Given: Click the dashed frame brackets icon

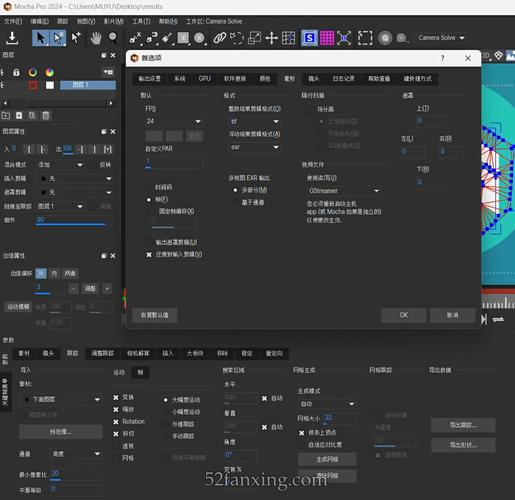Looking at the screenshot, I should click(365, 38).
